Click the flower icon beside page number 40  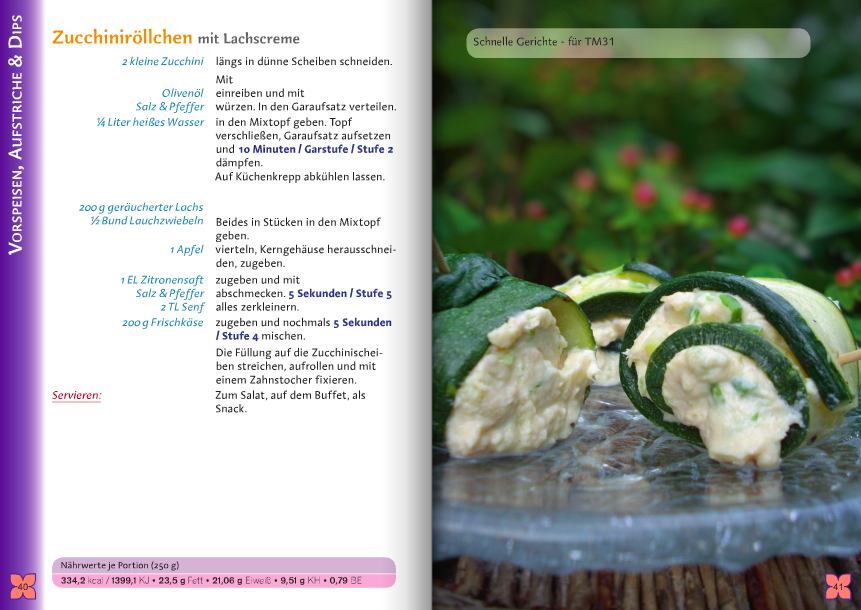(x=23, y=586)
